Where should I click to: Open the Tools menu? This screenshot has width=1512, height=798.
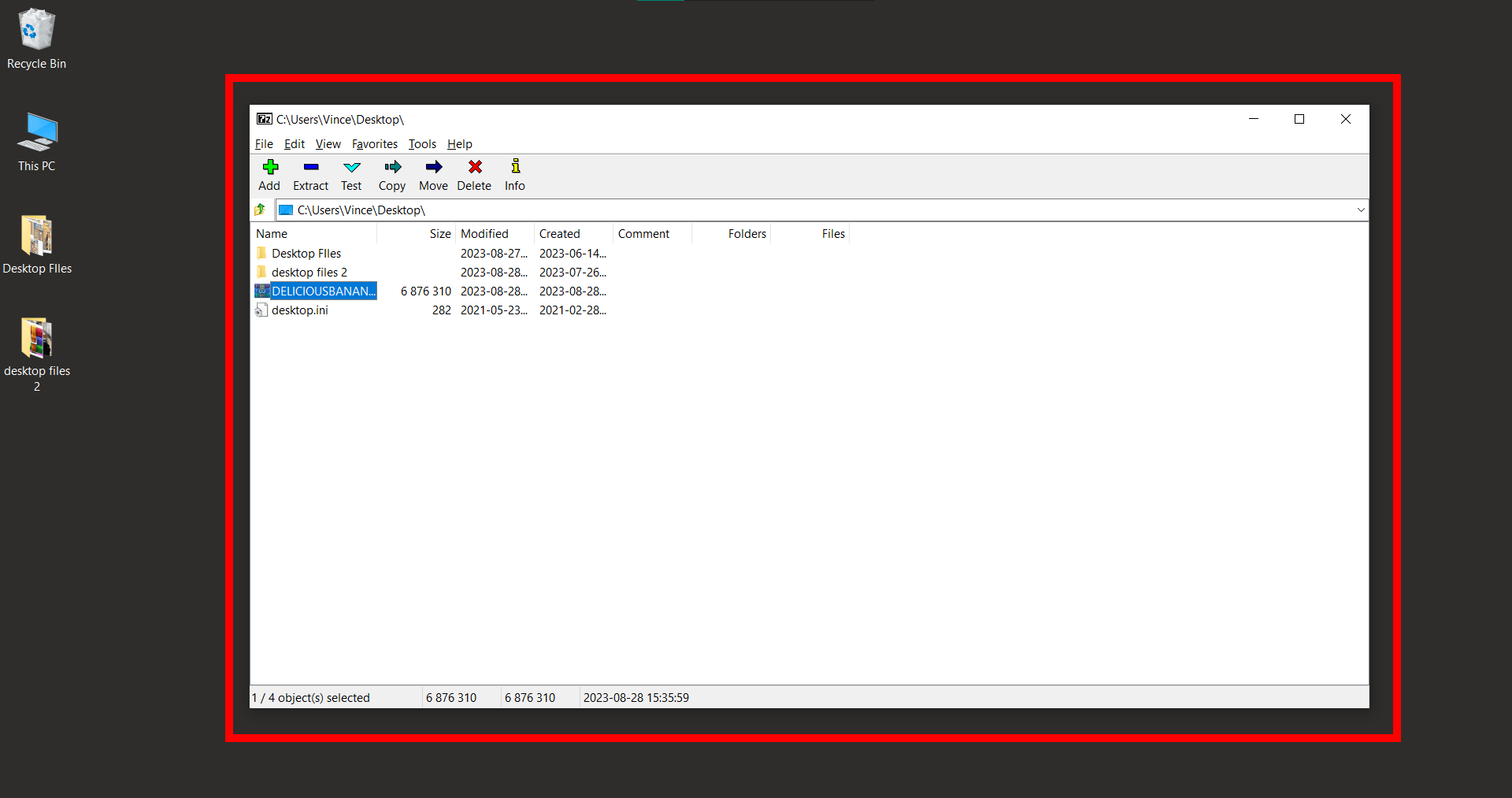point(422,144)
